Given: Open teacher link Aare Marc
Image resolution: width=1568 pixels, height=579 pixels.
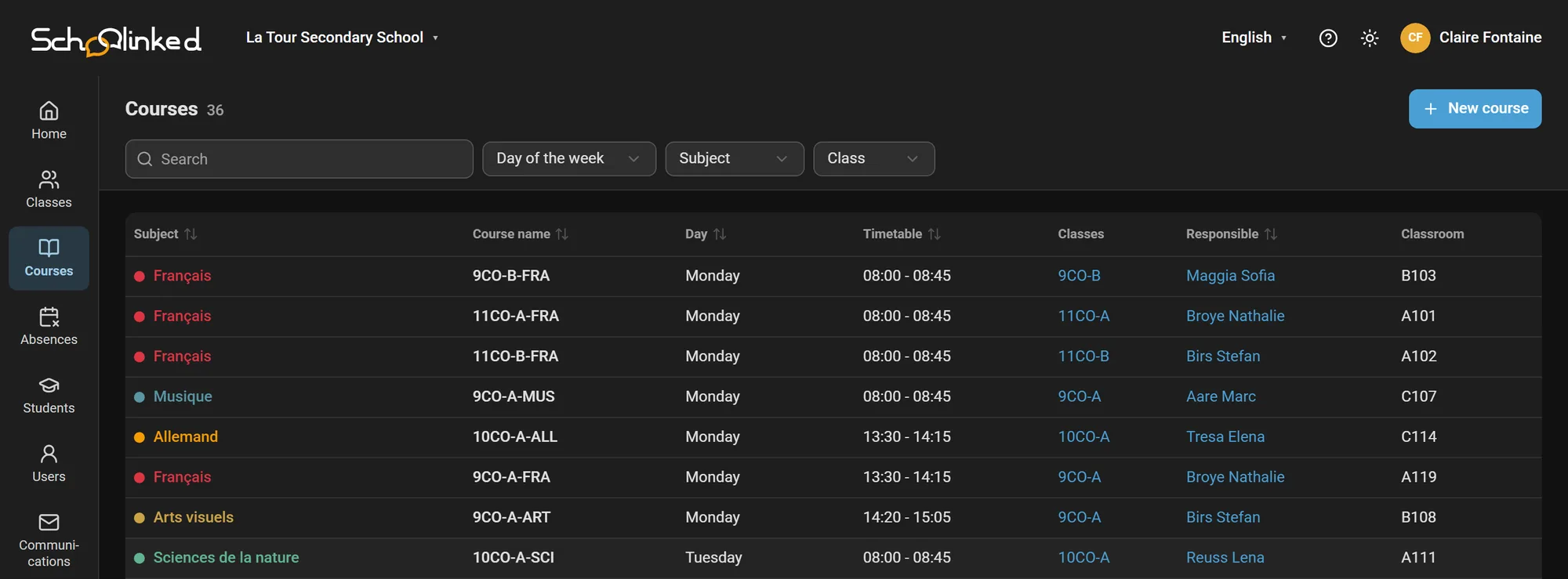Looking at the screenshot, I should [x=1221, y=396].
